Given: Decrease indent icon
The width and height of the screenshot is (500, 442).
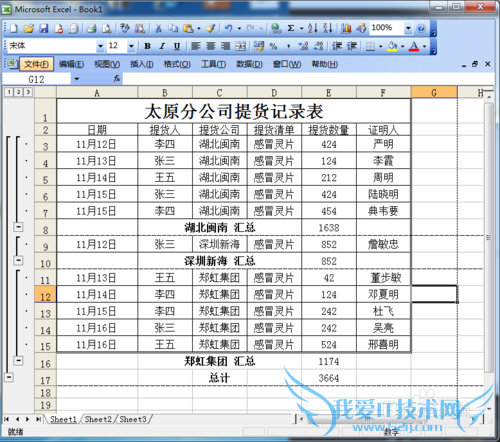Looking at the screenshot, I should pyautogui.click(x=337, y=46).
